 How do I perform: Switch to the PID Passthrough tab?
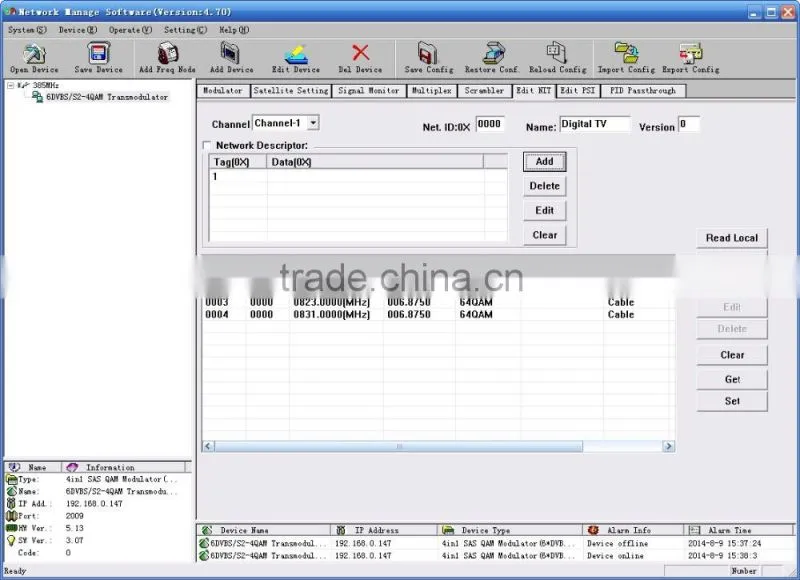643,91
